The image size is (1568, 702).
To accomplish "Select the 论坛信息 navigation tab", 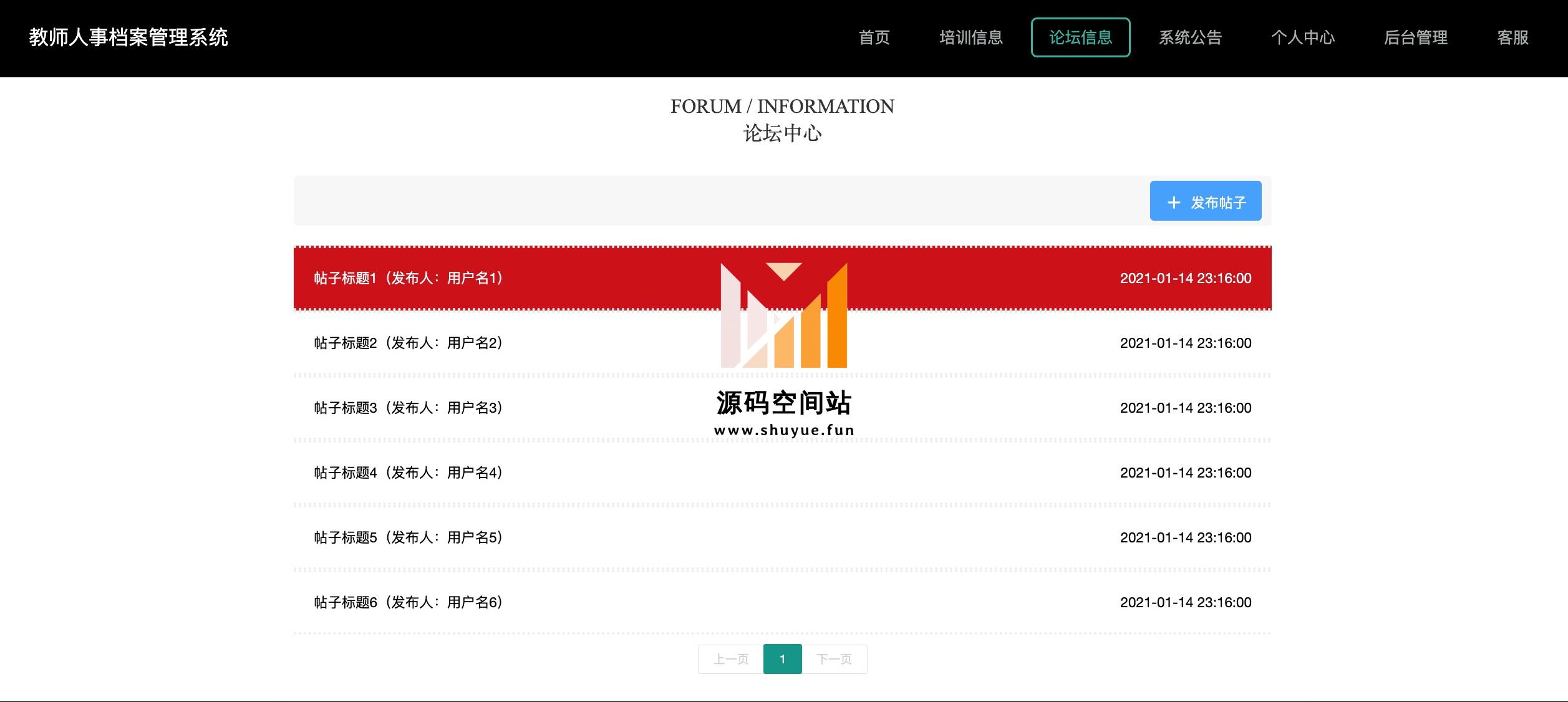I will point(1081,37).
